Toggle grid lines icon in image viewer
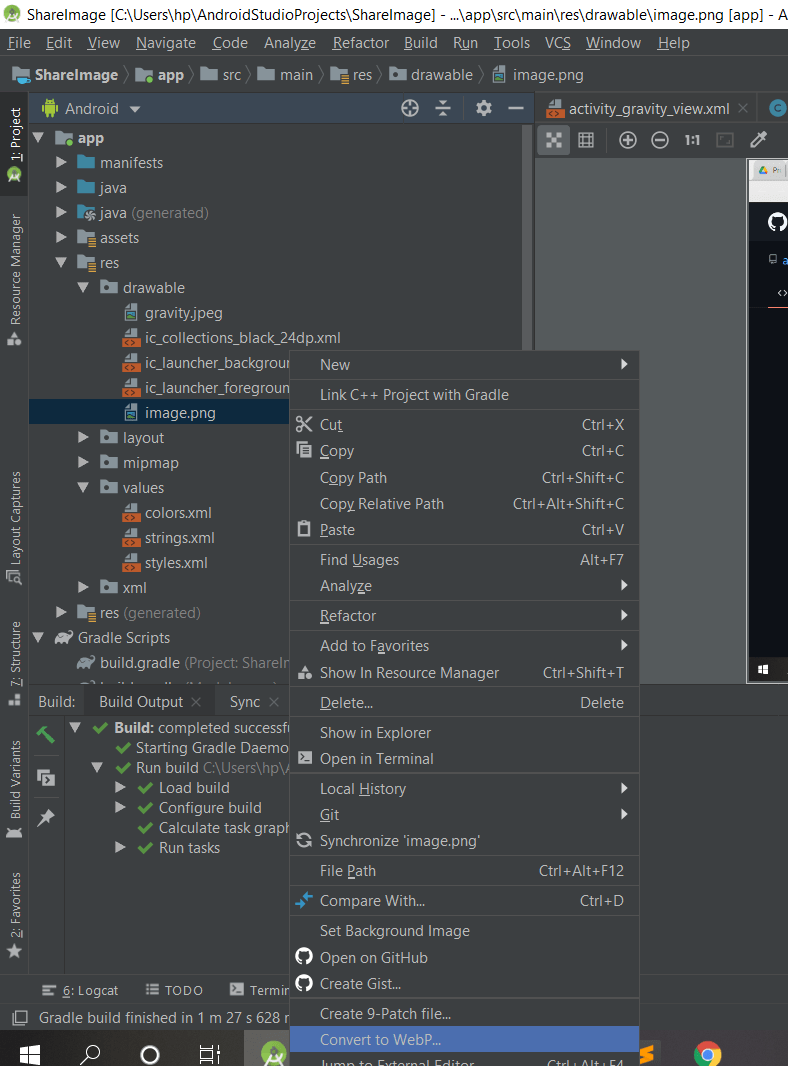 coord(585,140)
